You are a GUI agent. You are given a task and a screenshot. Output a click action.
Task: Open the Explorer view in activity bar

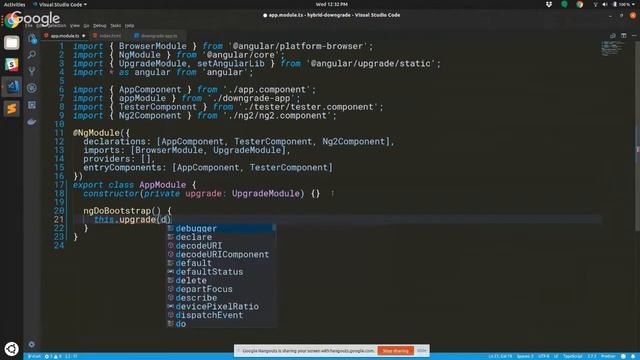[32, 39]
